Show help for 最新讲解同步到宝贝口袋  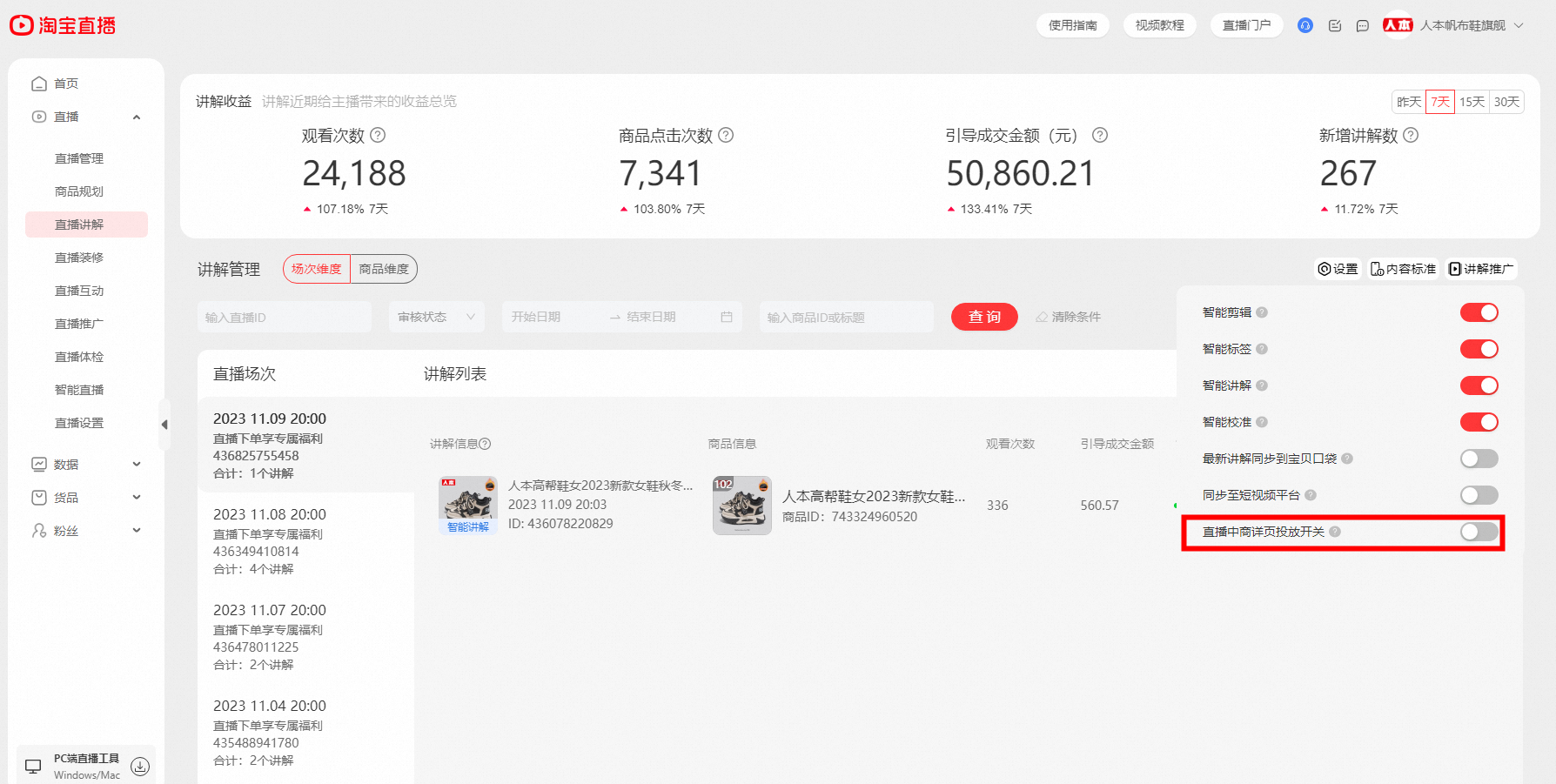(x=1347, y=459)
